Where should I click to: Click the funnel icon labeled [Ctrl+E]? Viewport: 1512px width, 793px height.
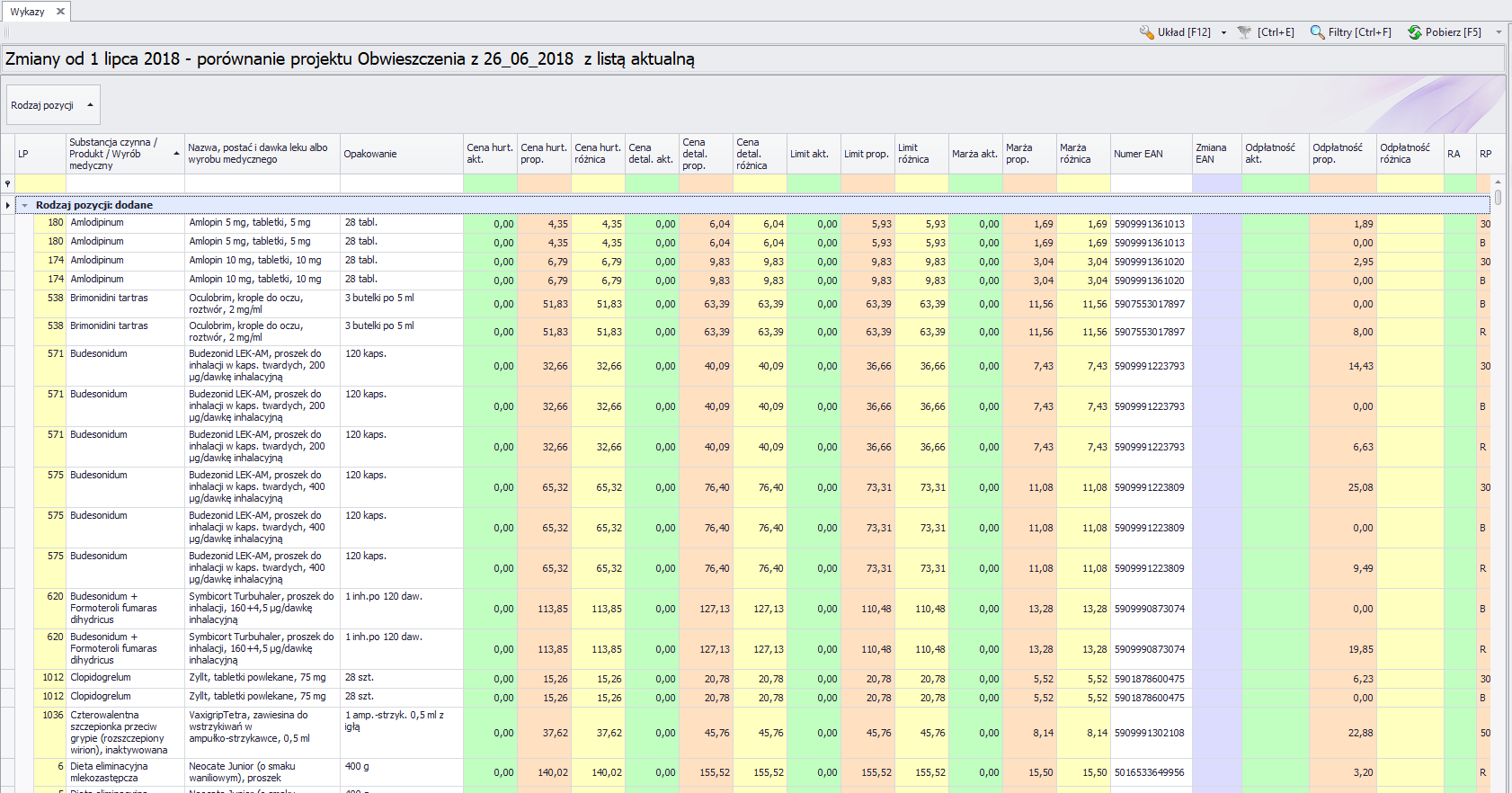1244,32
